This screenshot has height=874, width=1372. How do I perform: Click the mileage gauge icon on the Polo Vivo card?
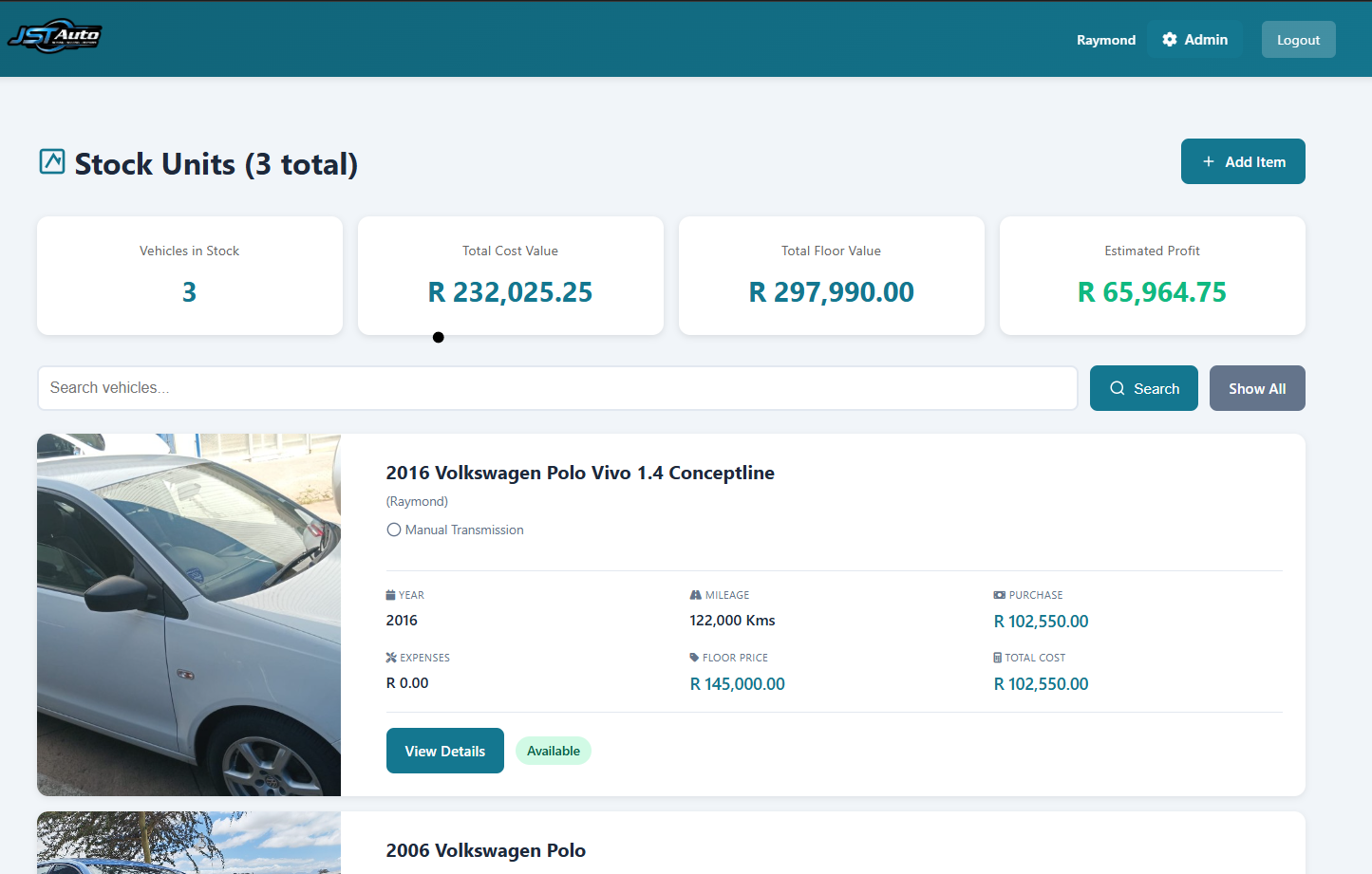point(695,594)
